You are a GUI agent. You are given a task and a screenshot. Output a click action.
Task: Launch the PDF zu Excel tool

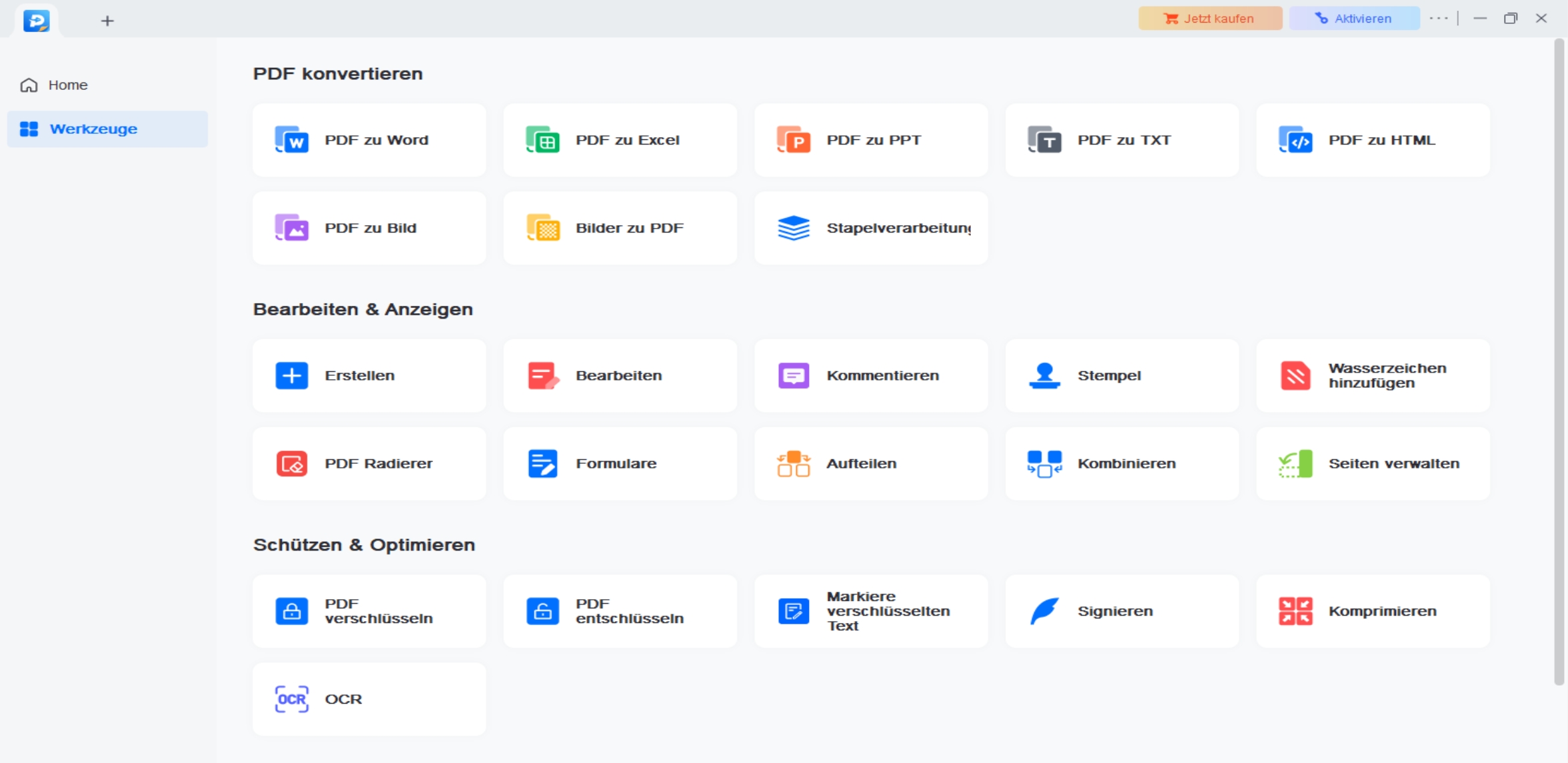[620, 140]
